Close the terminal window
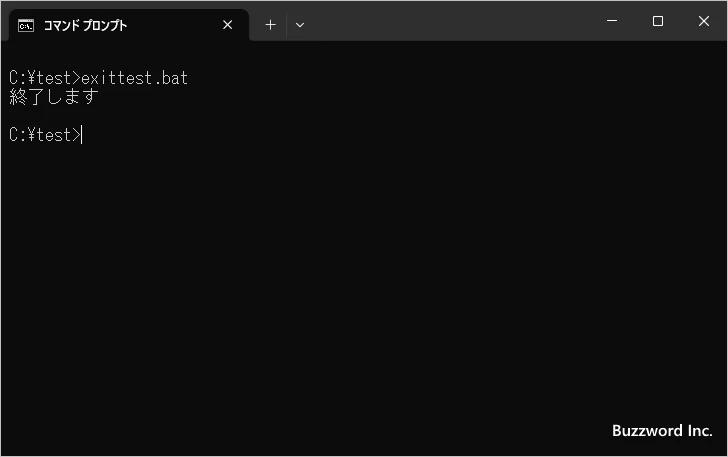 point(704,21)
